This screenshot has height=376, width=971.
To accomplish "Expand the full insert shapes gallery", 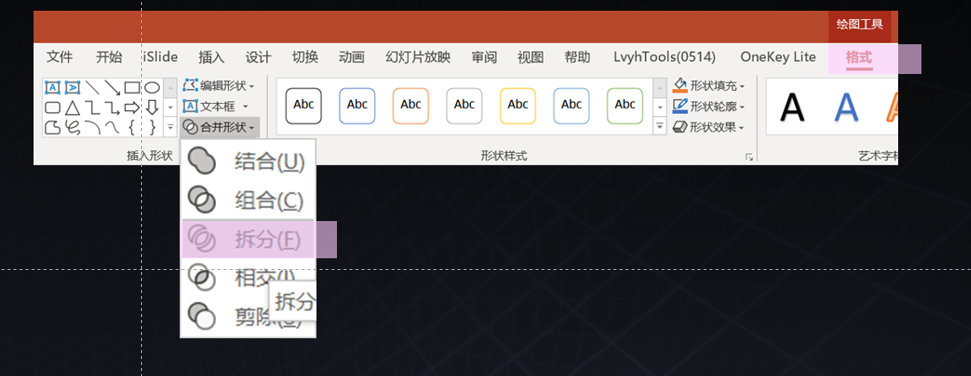I will point(170,127).
